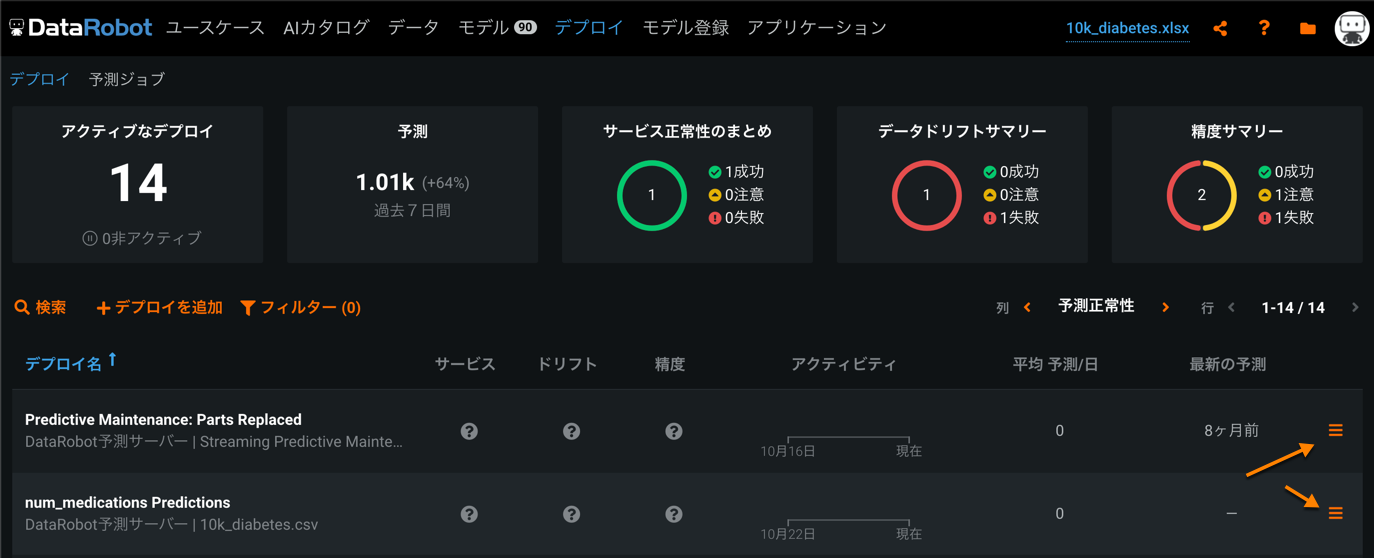Show previous column set left of 予測正常性
1374x558 pixels.
click(1027, 308)
